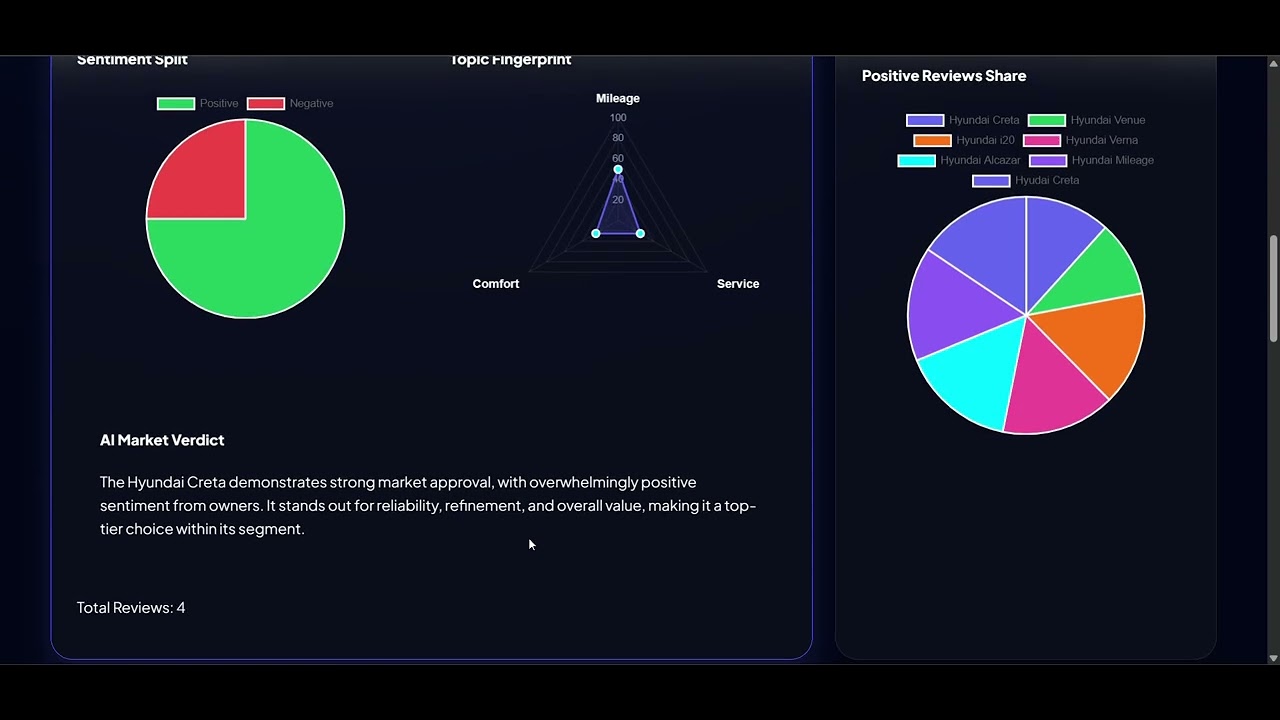This screenshot has width=1280, height=720.
Task: Toggle the Hyundai Mileage legend entry
Action: click(1091, 160)
